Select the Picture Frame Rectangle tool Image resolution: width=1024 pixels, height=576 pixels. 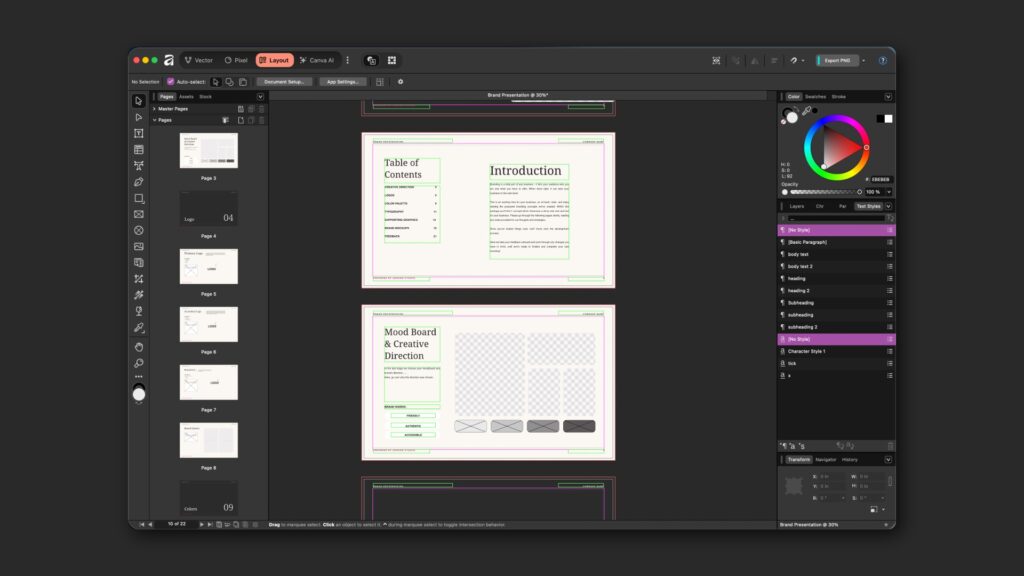pos(138,214)
